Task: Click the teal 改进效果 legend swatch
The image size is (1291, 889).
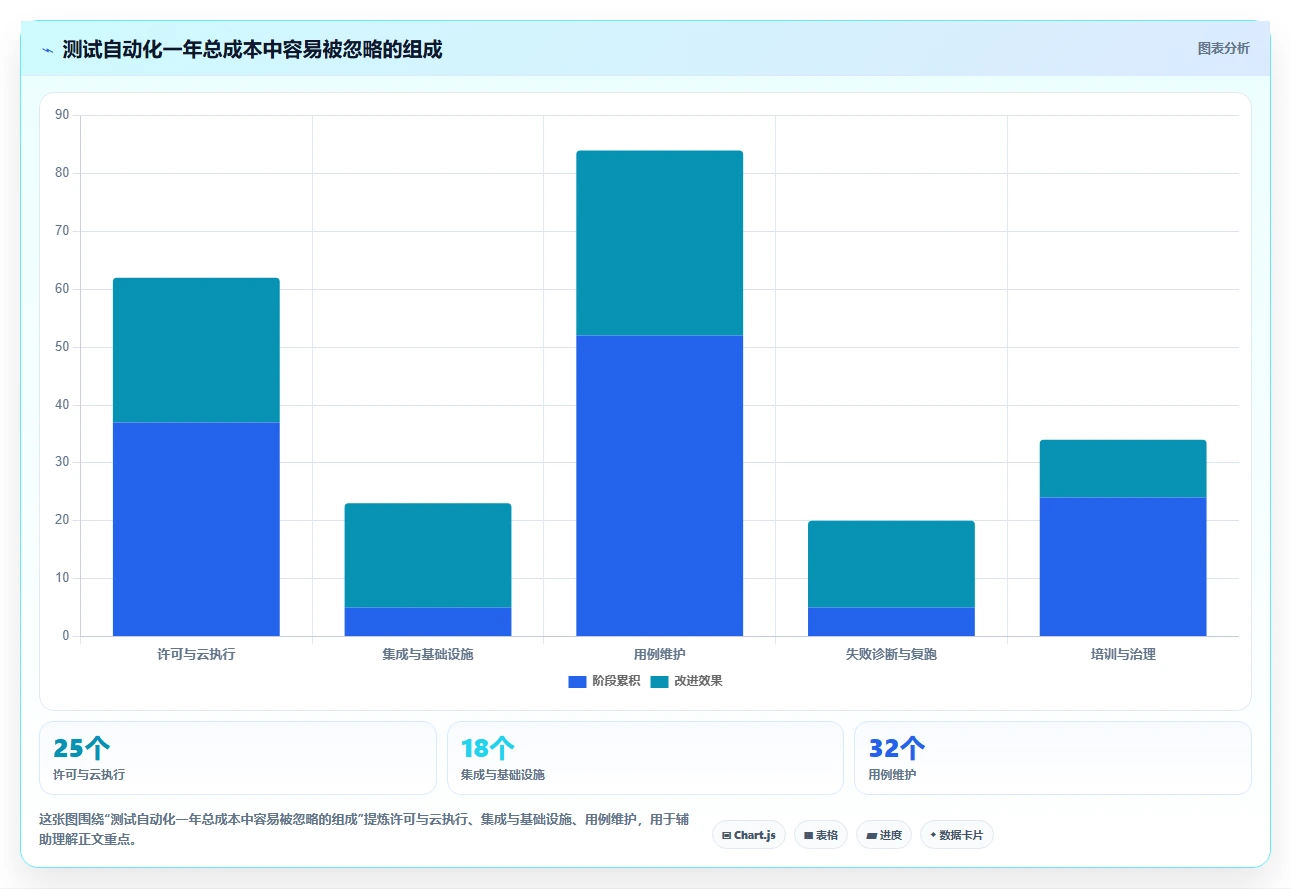Action: coord(659,681)
